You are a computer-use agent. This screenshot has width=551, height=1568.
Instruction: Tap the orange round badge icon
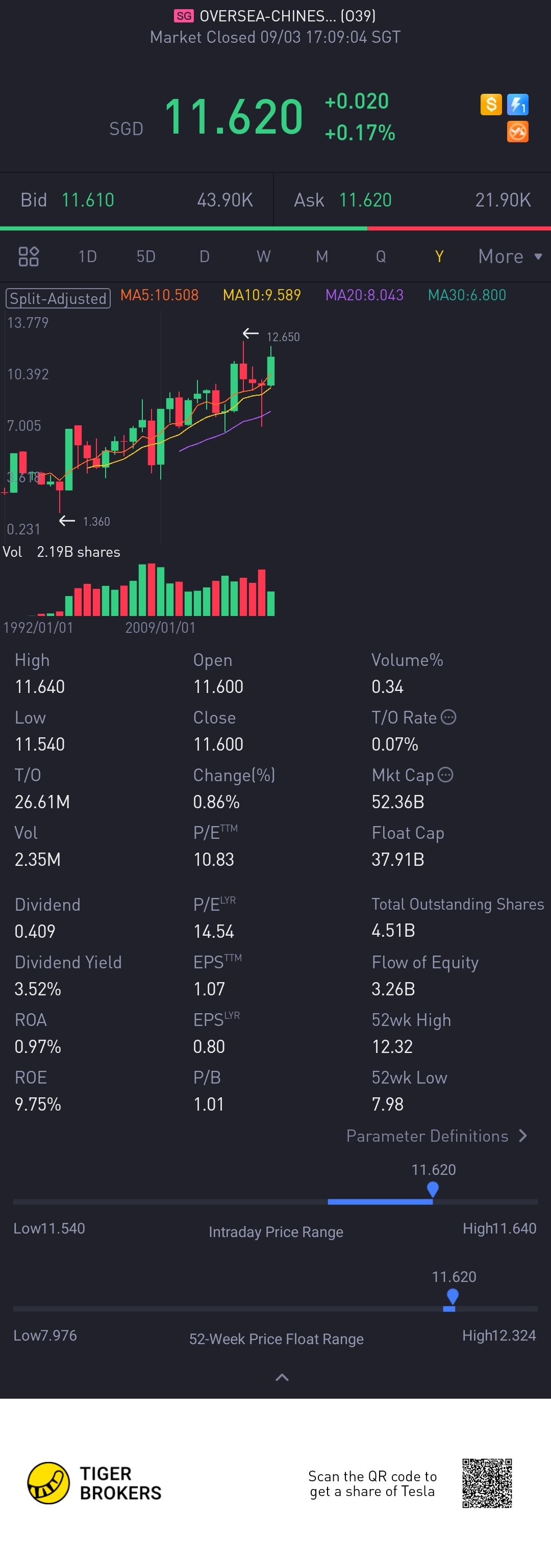point(517,132)
